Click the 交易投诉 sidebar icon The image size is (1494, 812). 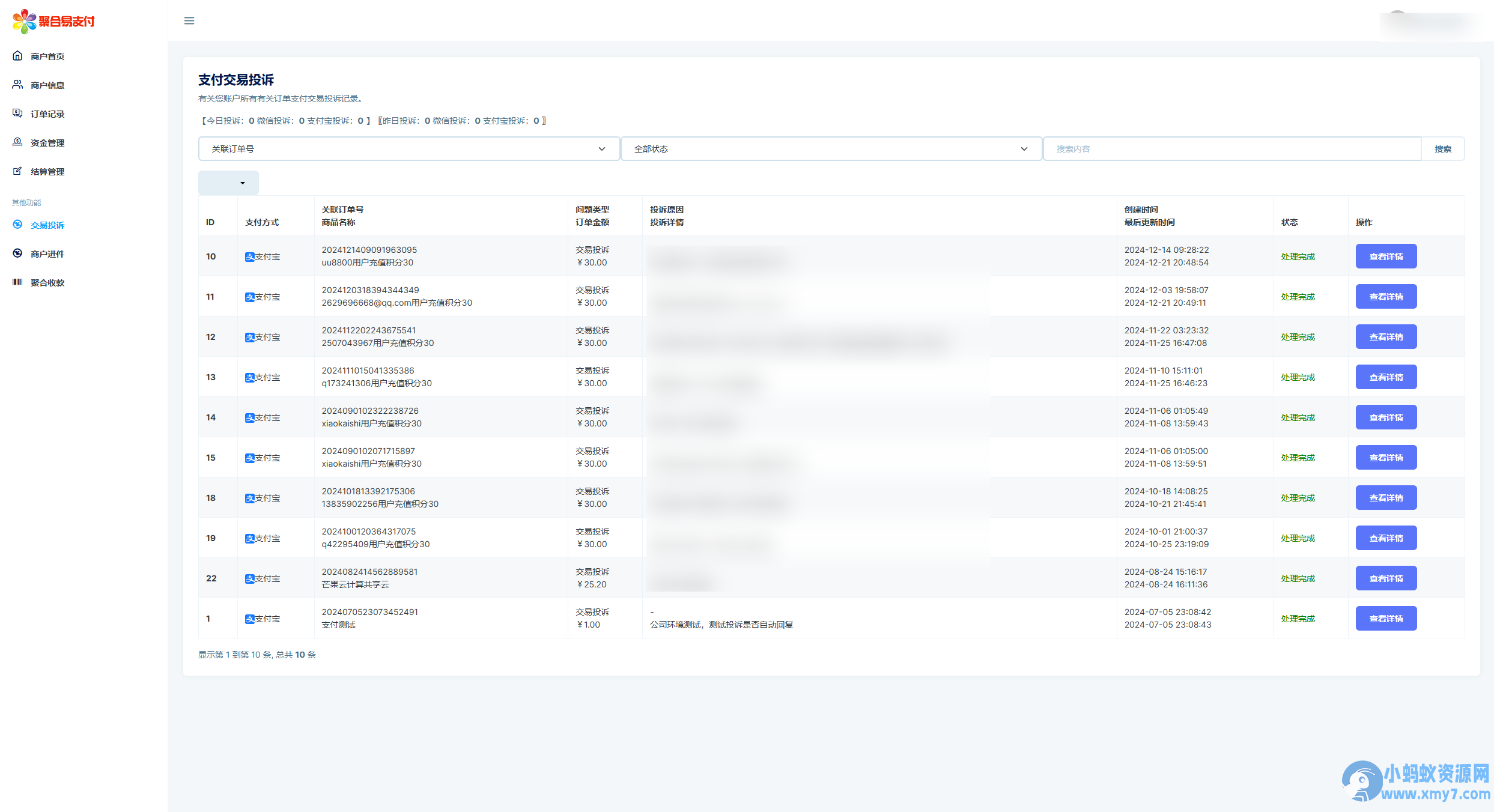click(x=17, y=225)
